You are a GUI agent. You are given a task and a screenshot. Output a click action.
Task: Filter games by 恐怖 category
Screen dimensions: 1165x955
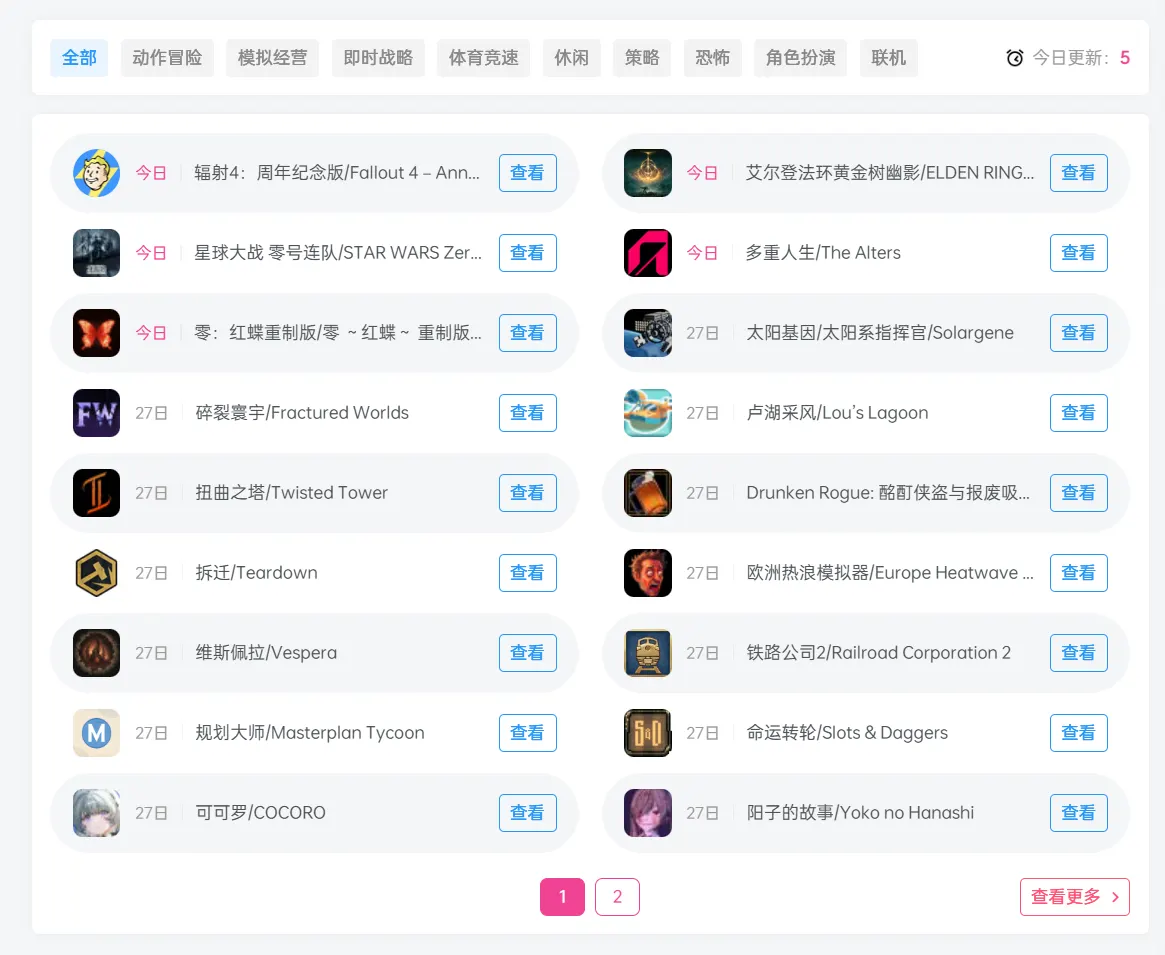point(713,58)
